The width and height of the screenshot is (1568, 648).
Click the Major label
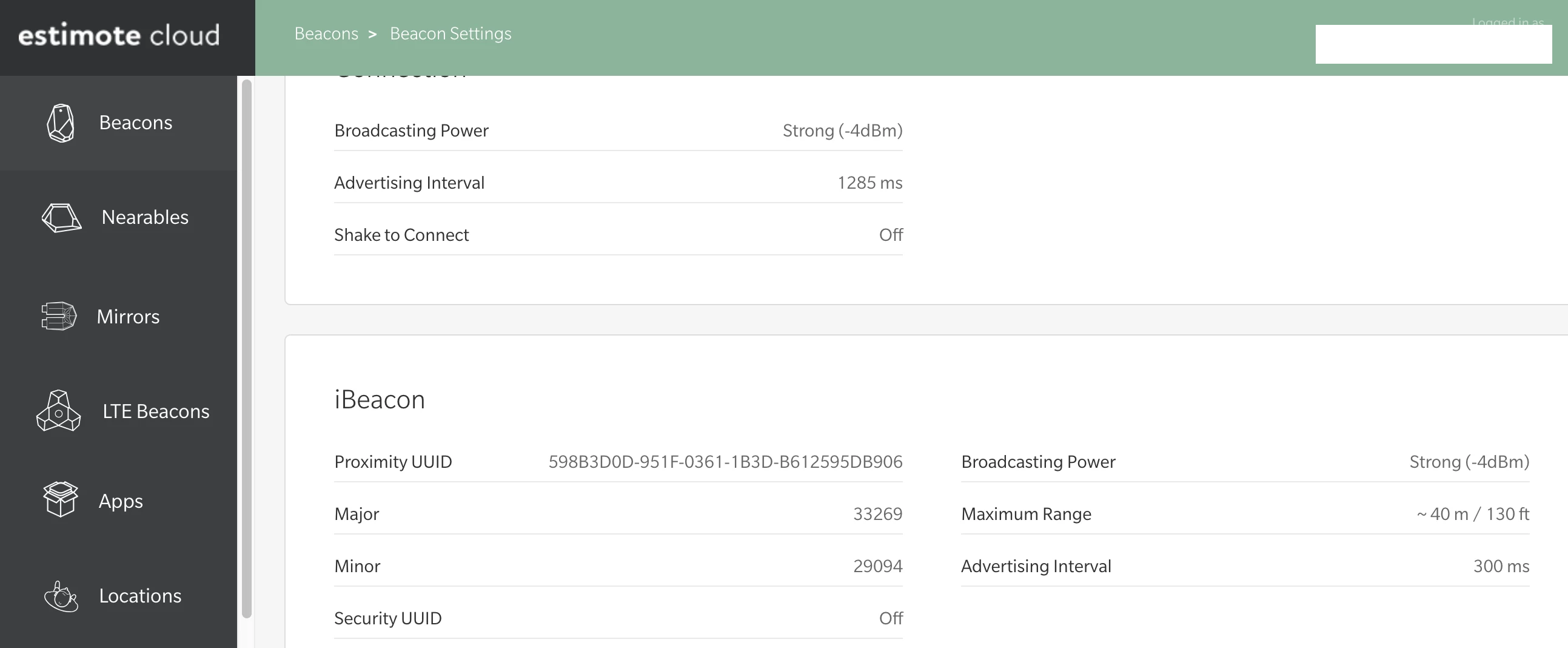(357, 514)
